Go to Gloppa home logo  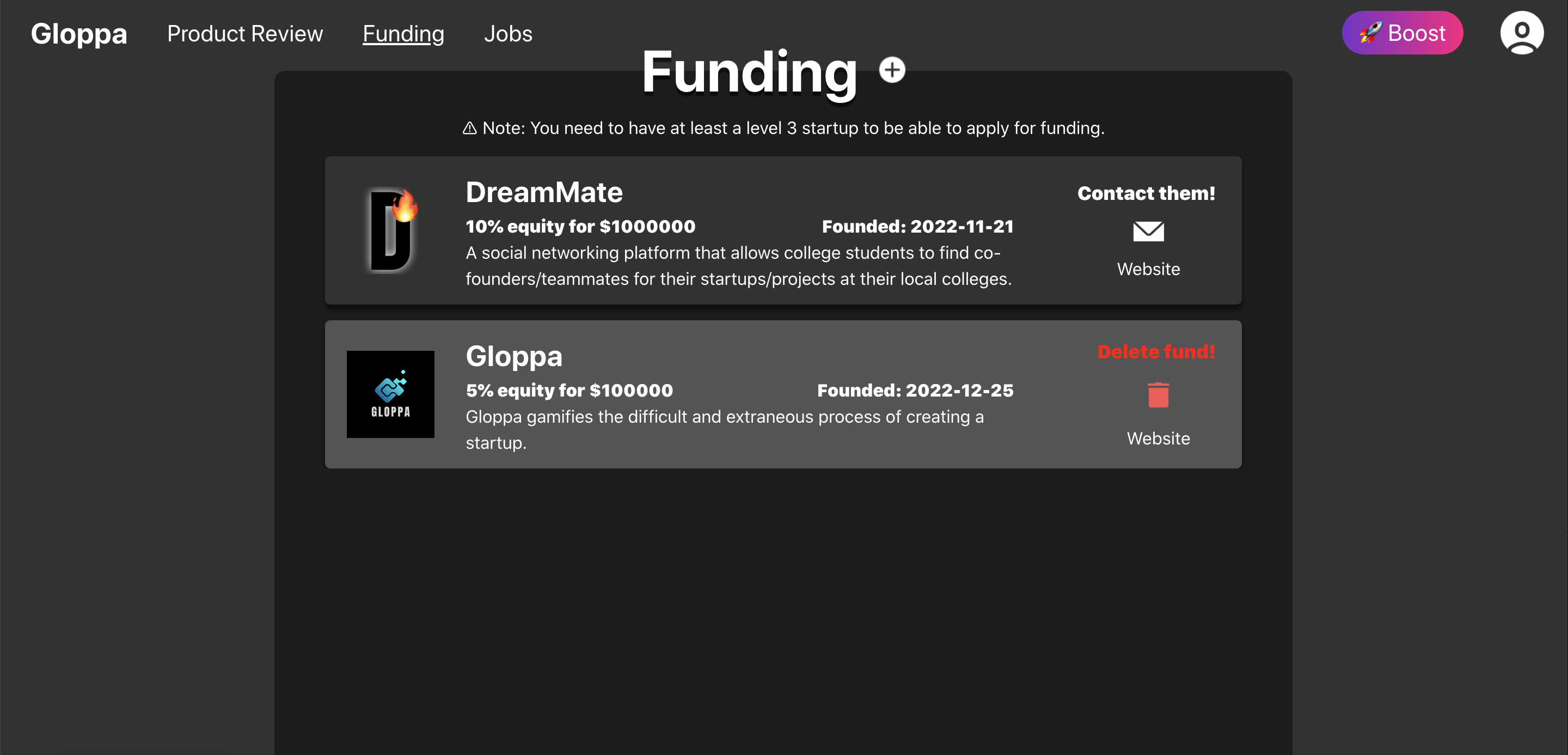79,33
